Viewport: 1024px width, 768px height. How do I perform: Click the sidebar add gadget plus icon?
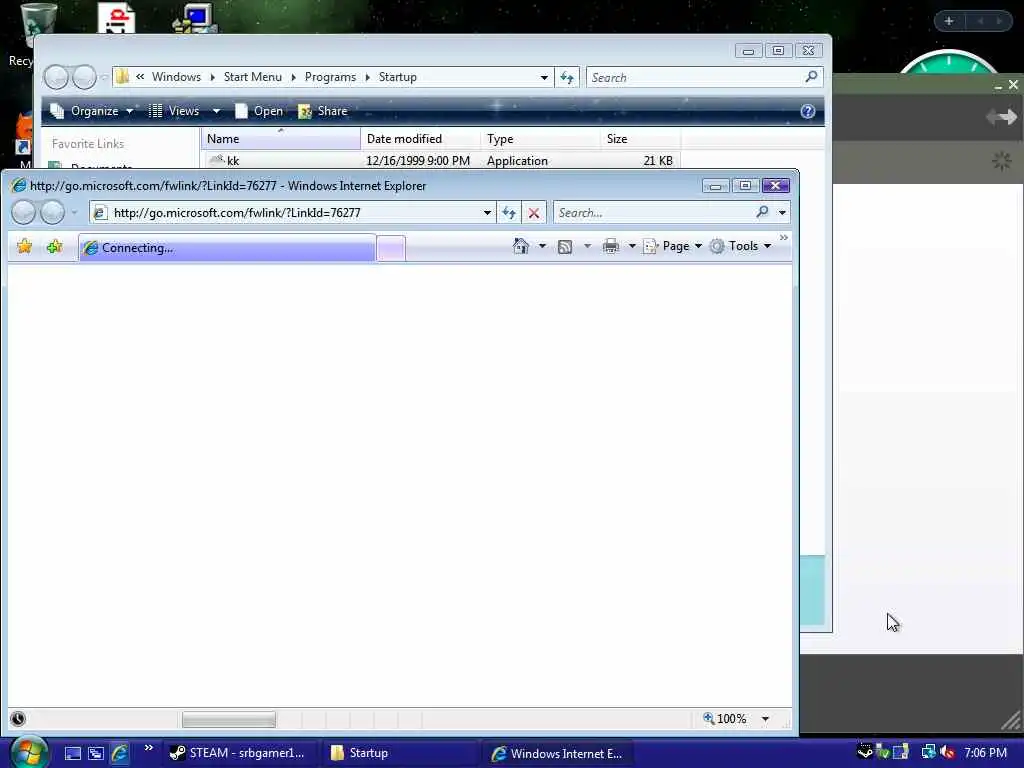pos(949,22)
